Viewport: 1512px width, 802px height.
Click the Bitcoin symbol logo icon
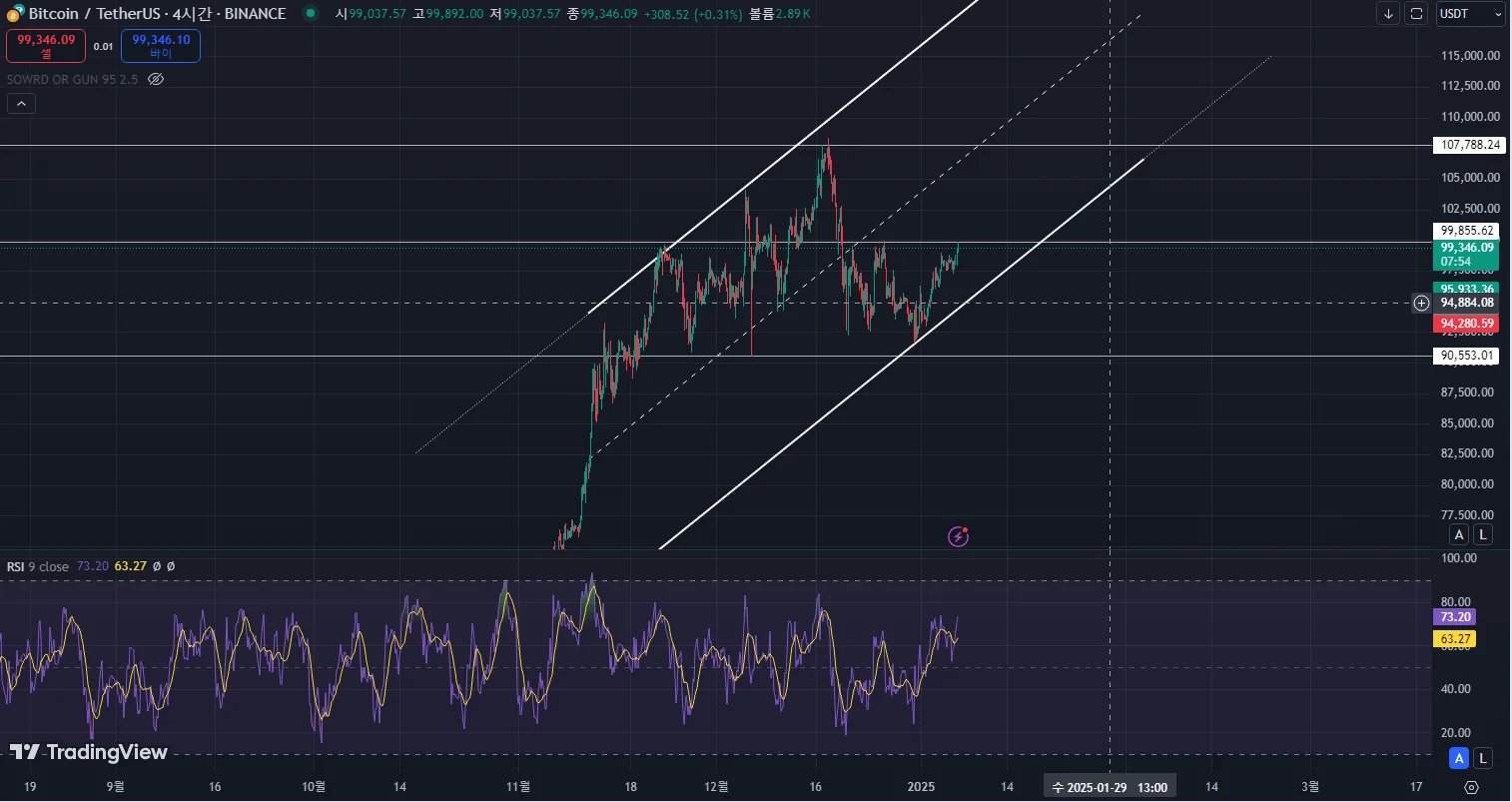(15, 13)
